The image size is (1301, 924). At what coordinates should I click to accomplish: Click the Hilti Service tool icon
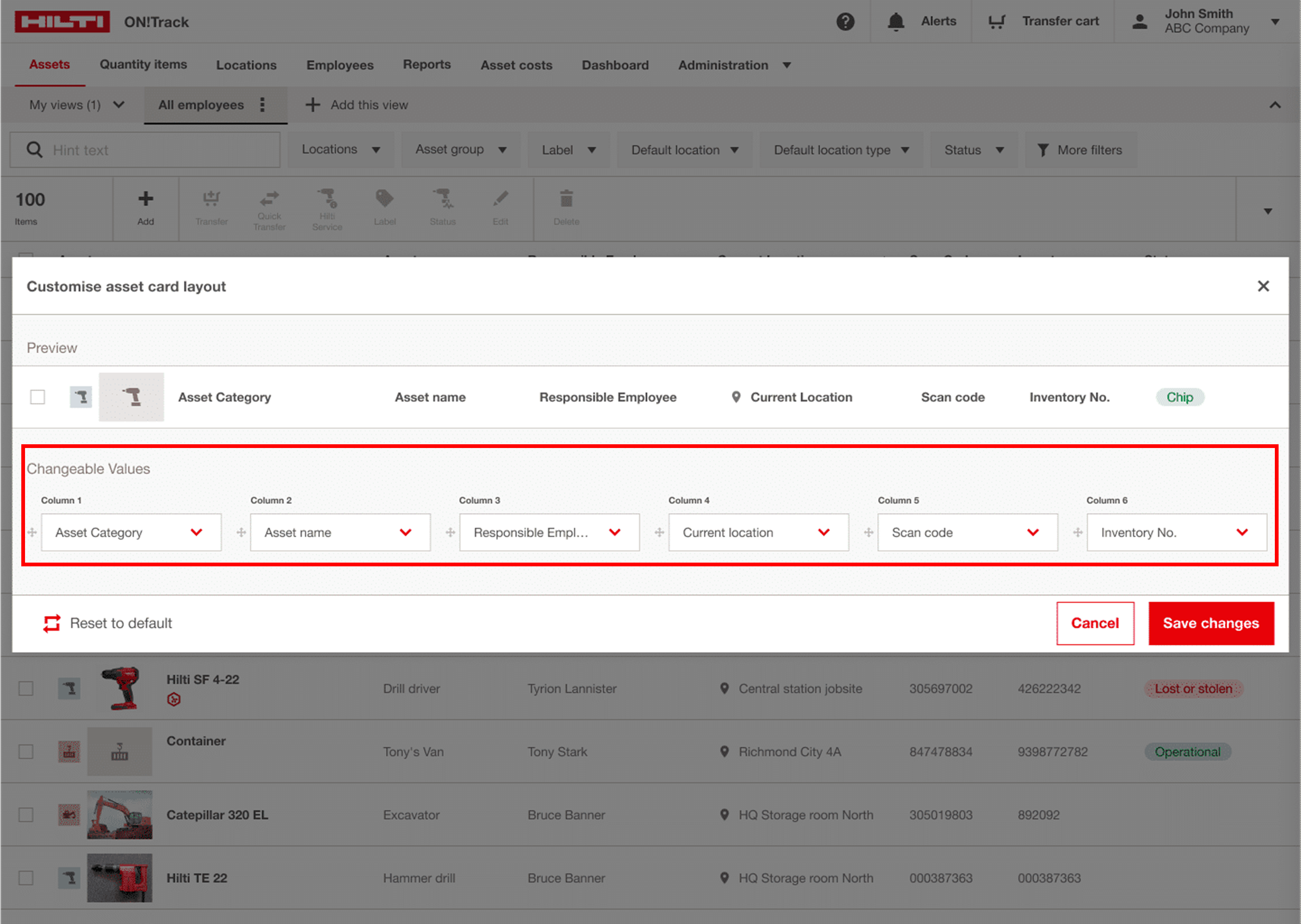327,199
